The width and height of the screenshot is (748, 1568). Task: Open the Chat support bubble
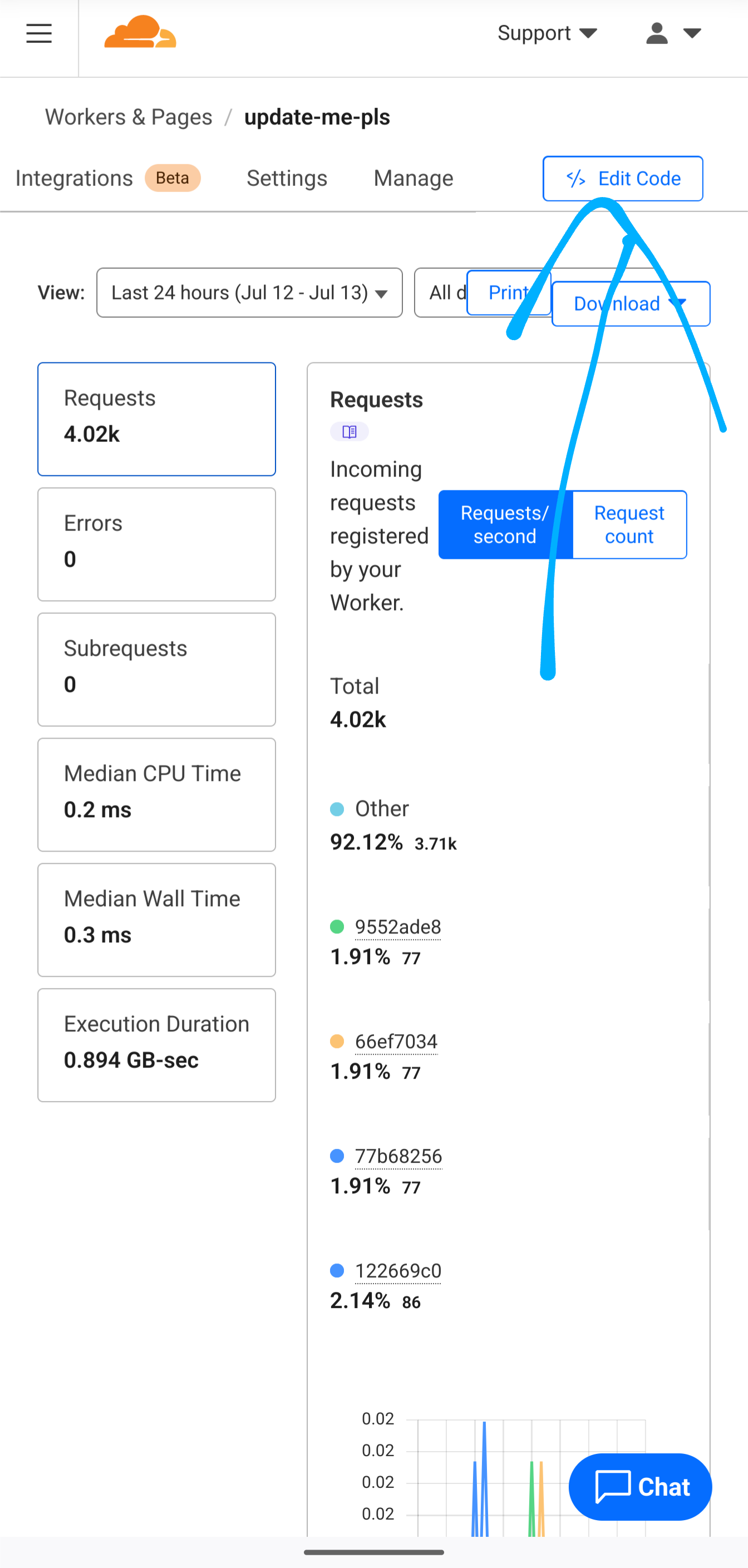tap(639, 1486)
